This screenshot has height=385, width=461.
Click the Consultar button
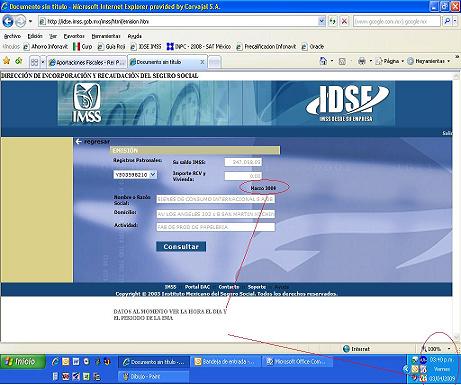click(181, 247)
